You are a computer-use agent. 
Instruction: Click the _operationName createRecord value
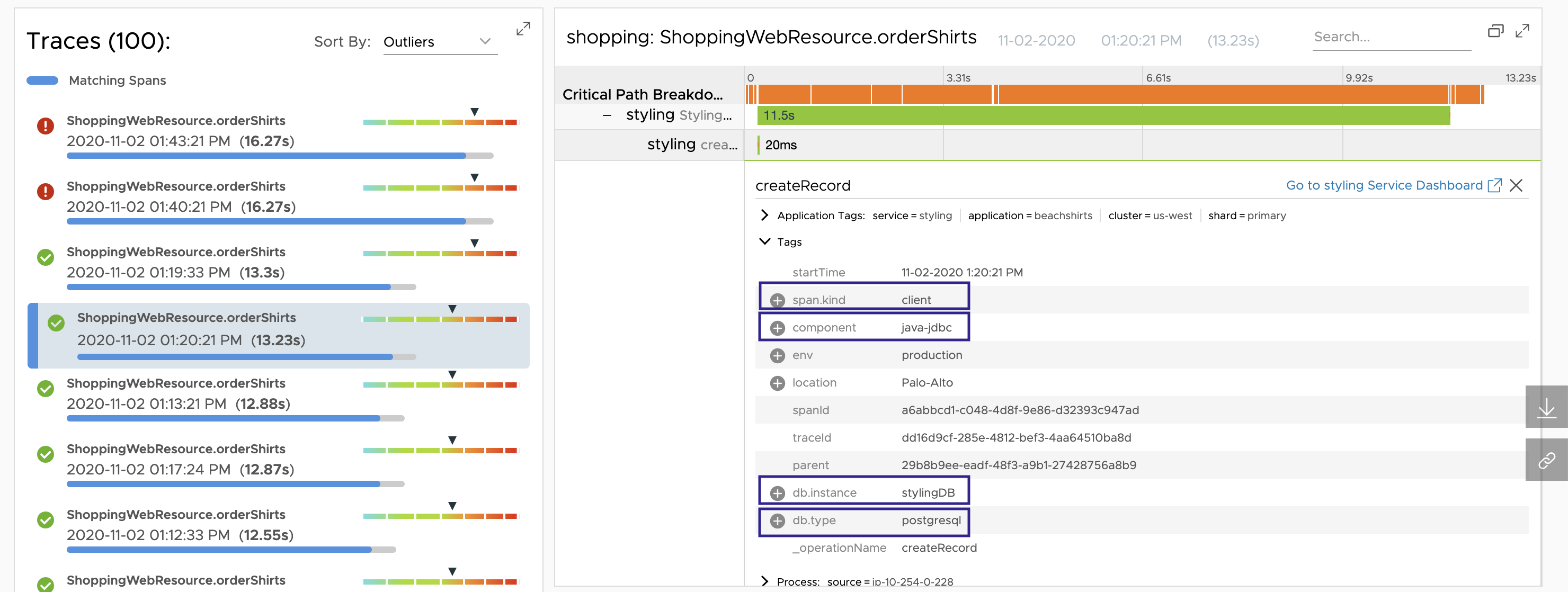coord(939,548)
